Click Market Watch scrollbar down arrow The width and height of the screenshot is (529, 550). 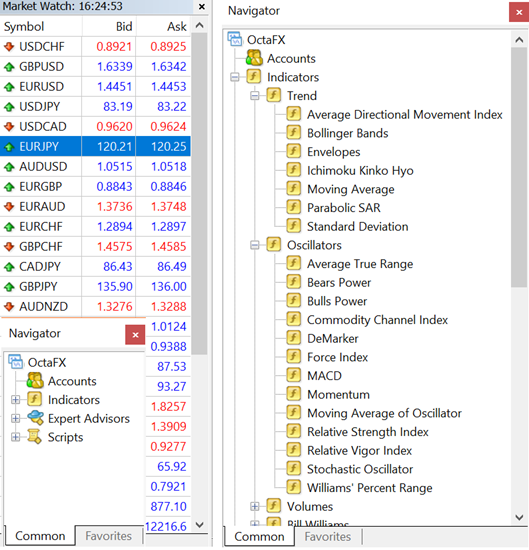[200, 525]
